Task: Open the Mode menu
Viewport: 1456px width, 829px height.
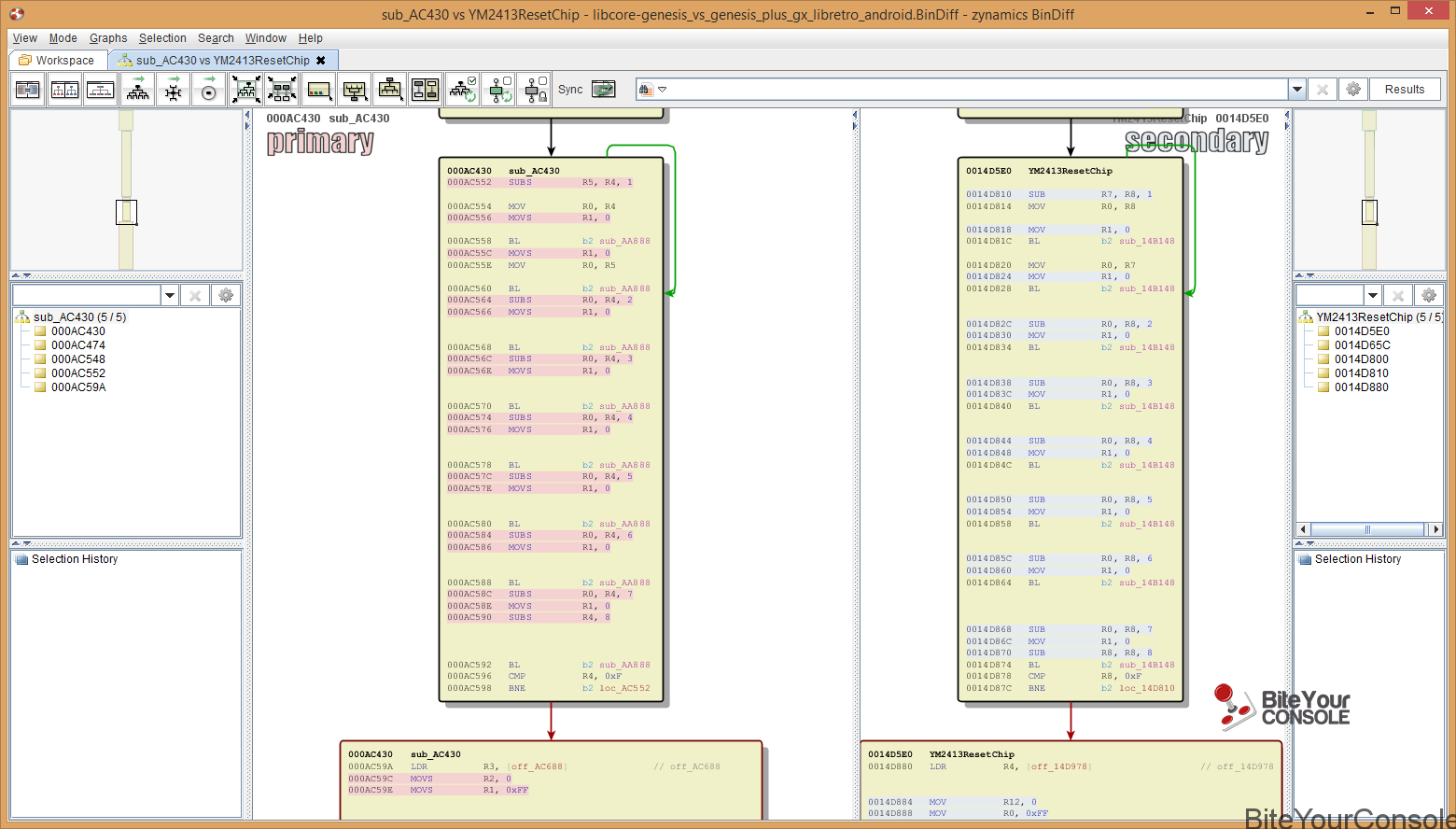Action: tap(63, 38)
